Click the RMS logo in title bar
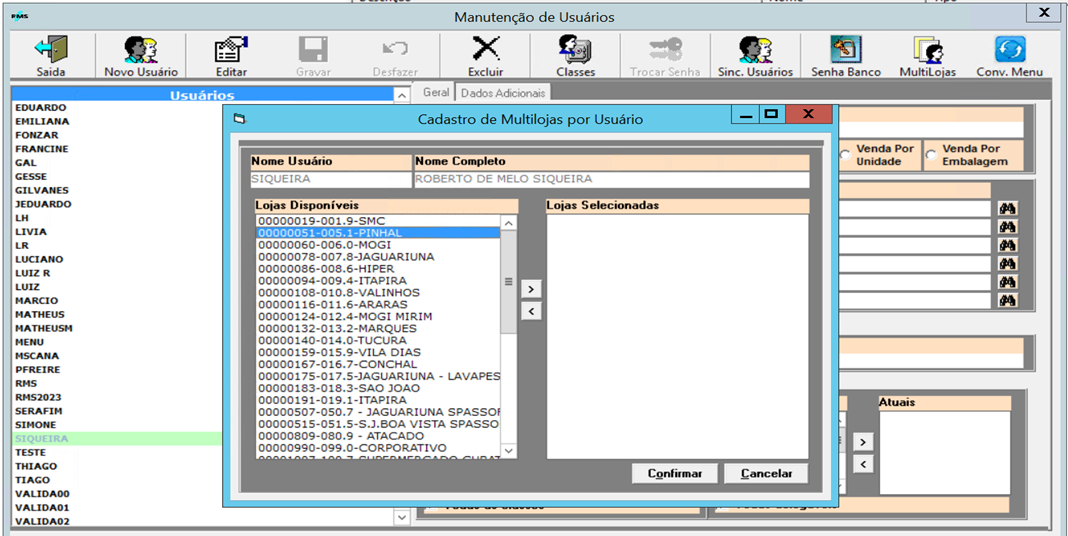Viewport: 1068px width, 536px height. pos(20,16)
